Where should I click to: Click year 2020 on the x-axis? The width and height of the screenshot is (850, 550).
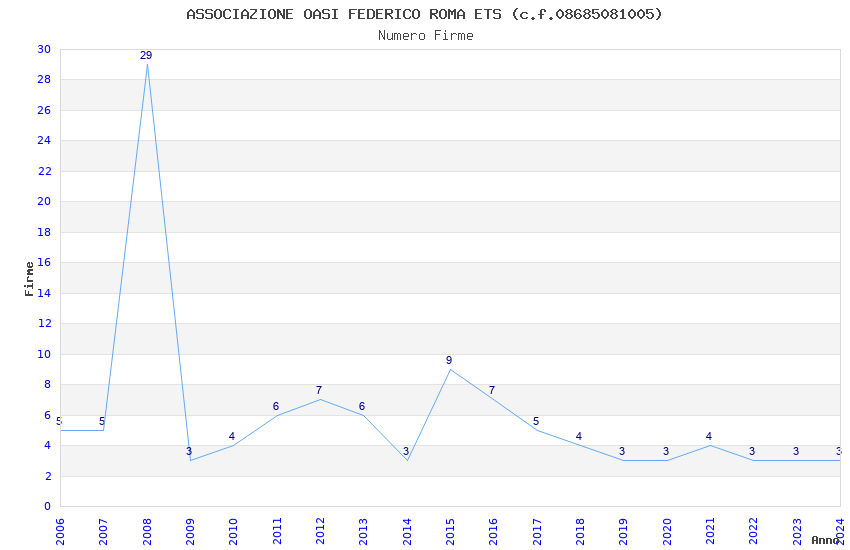[667, 532]
